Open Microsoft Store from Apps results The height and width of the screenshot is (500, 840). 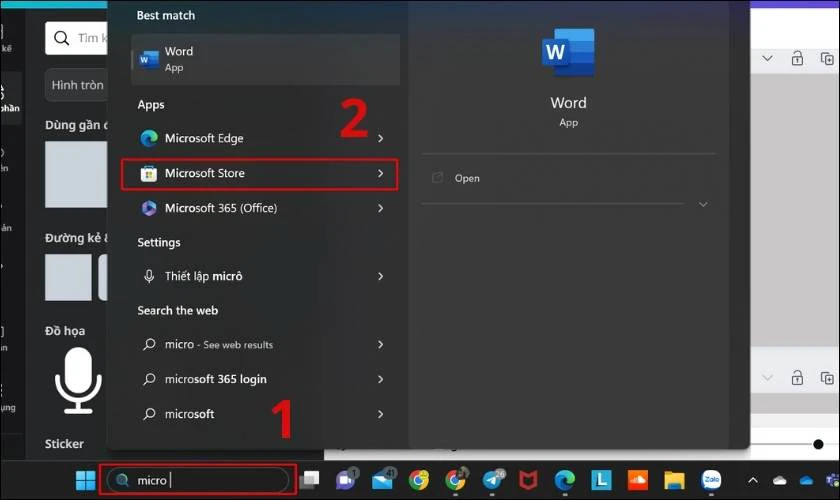(x=260, y=174)
